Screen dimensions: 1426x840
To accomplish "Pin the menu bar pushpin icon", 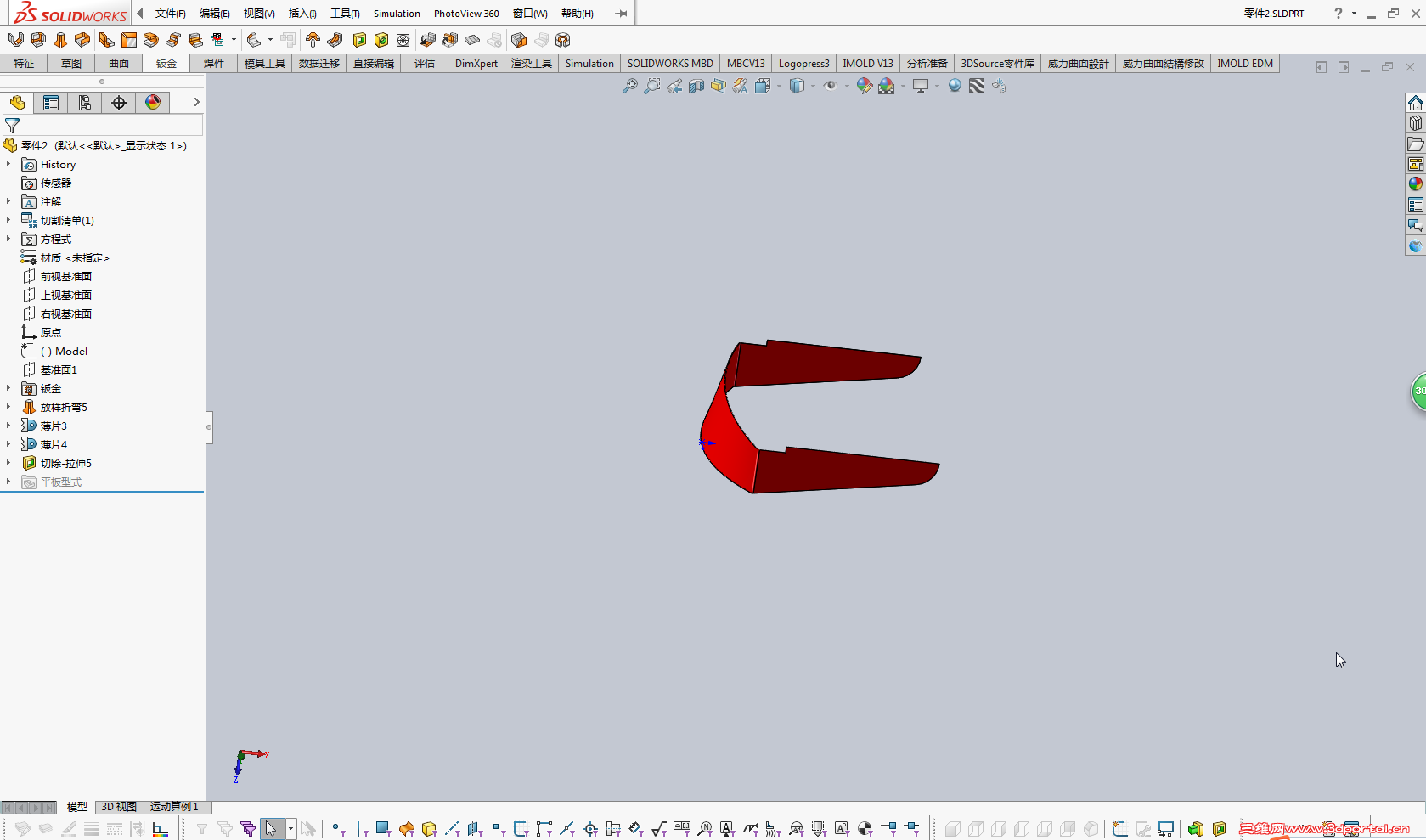I will [621, 14].
